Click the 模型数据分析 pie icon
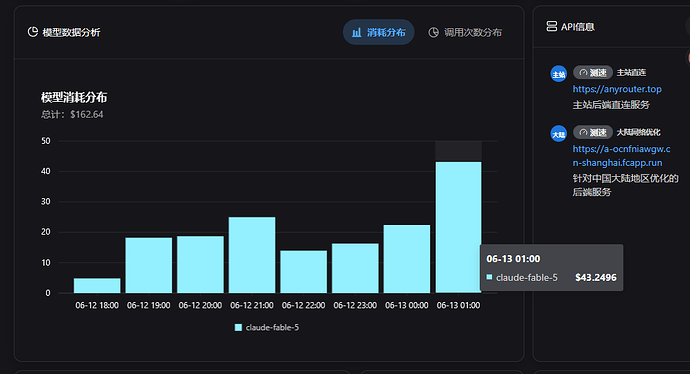The image size is (690, 374). coord(33,32)
